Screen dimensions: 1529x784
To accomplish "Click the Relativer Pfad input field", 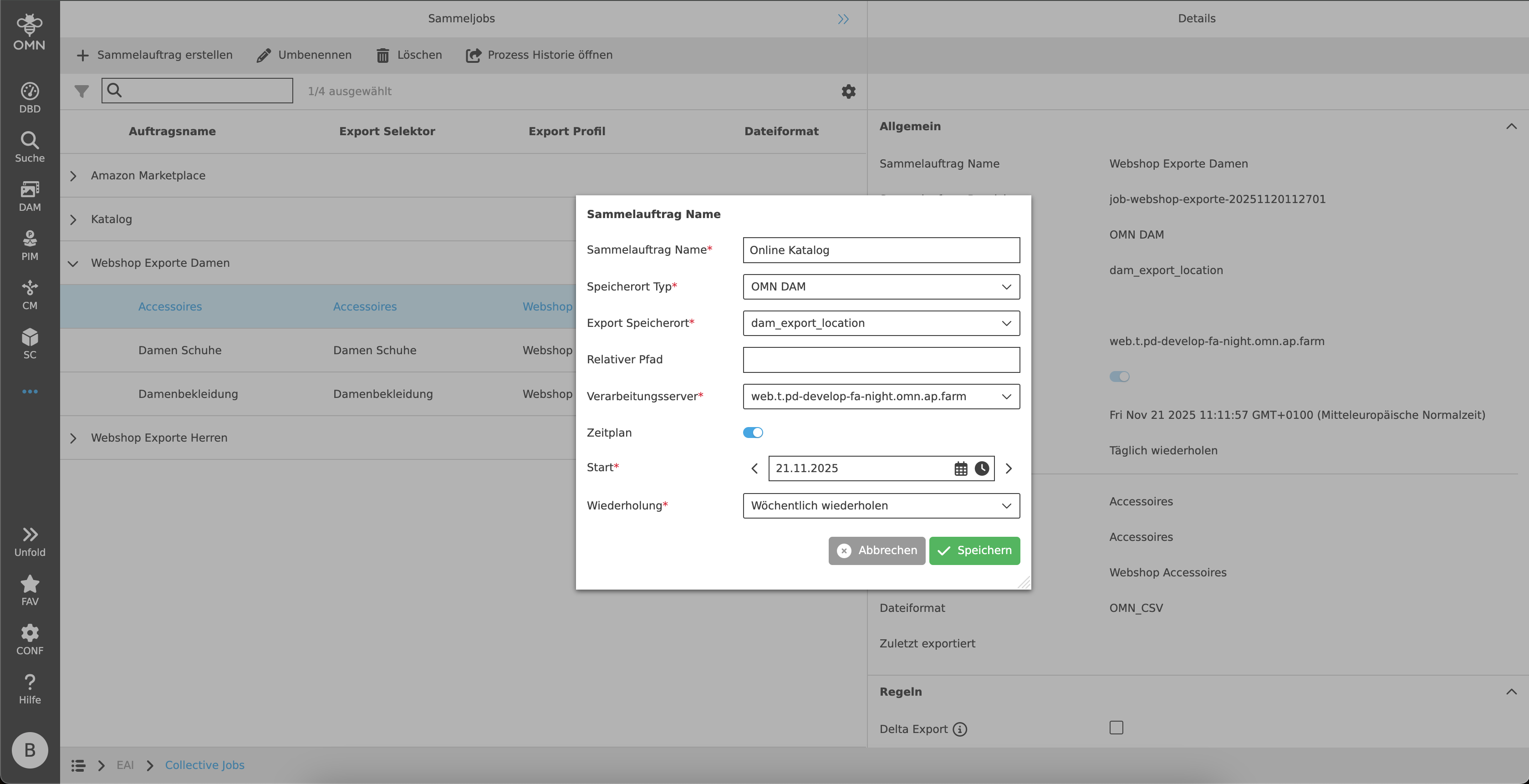I will 881,360.
